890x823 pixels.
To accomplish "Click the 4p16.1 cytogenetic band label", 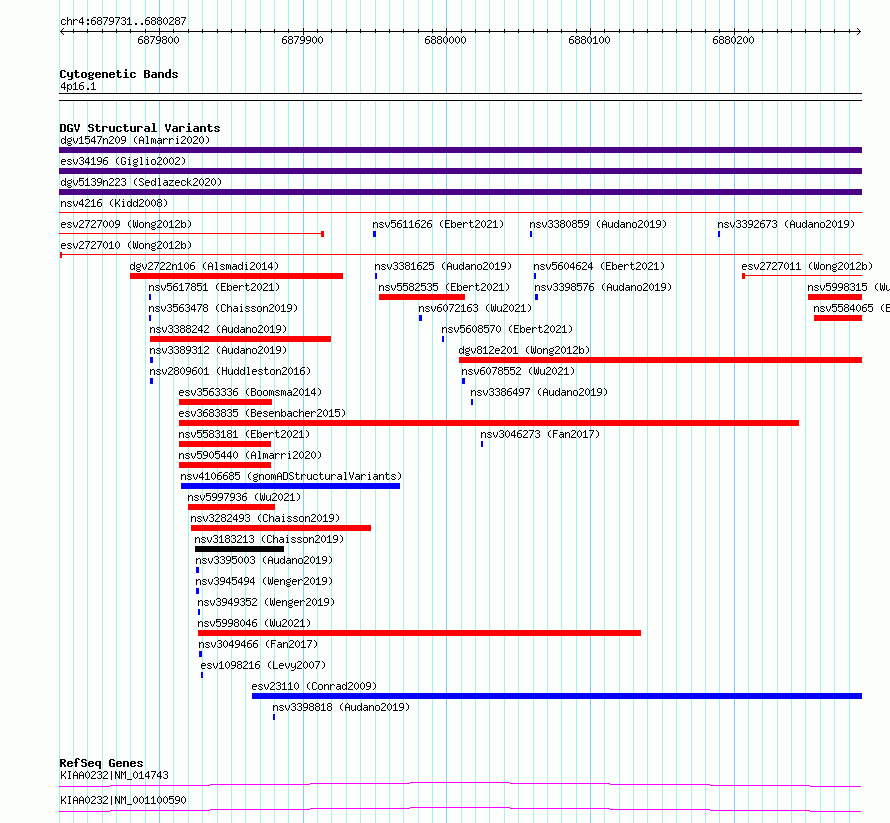I will 78,87.
